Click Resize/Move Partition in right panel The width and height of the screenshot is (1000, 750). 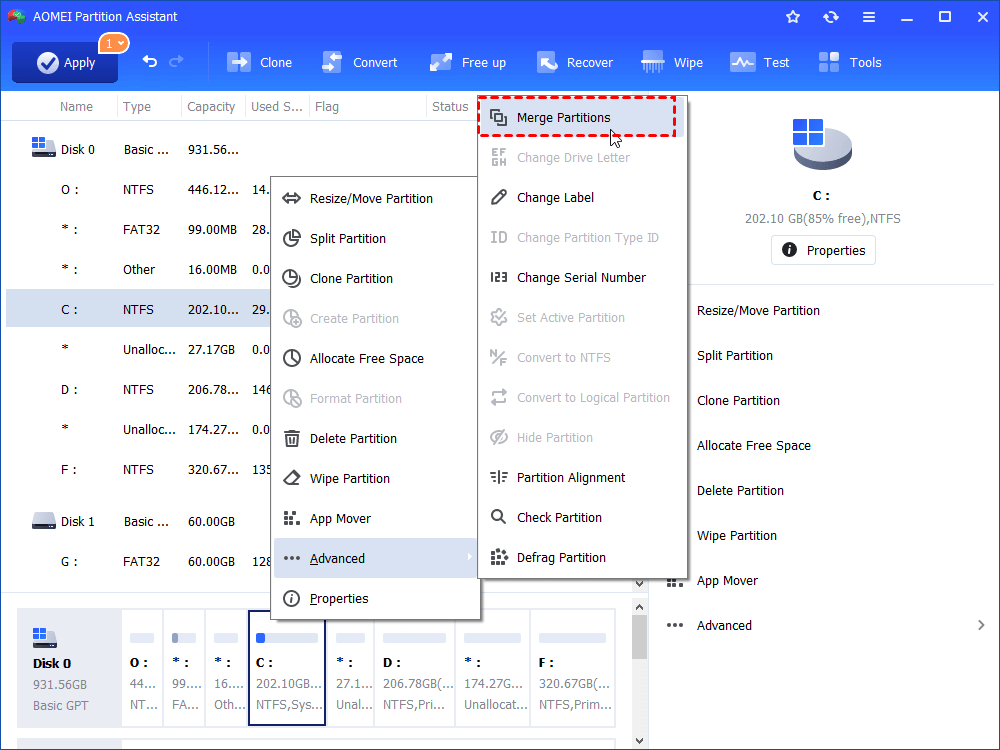coord(758,311)
